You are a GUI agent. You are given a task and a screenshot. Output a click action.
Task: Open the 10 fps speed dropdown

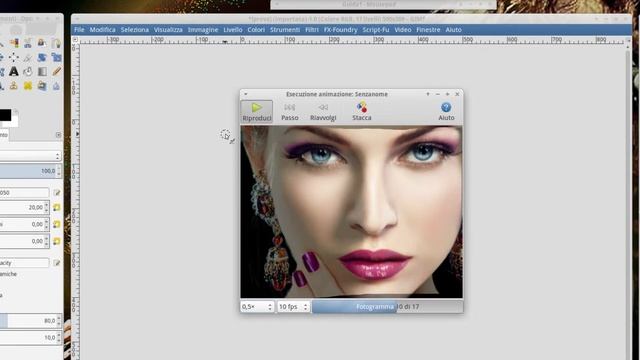[293, 307]
